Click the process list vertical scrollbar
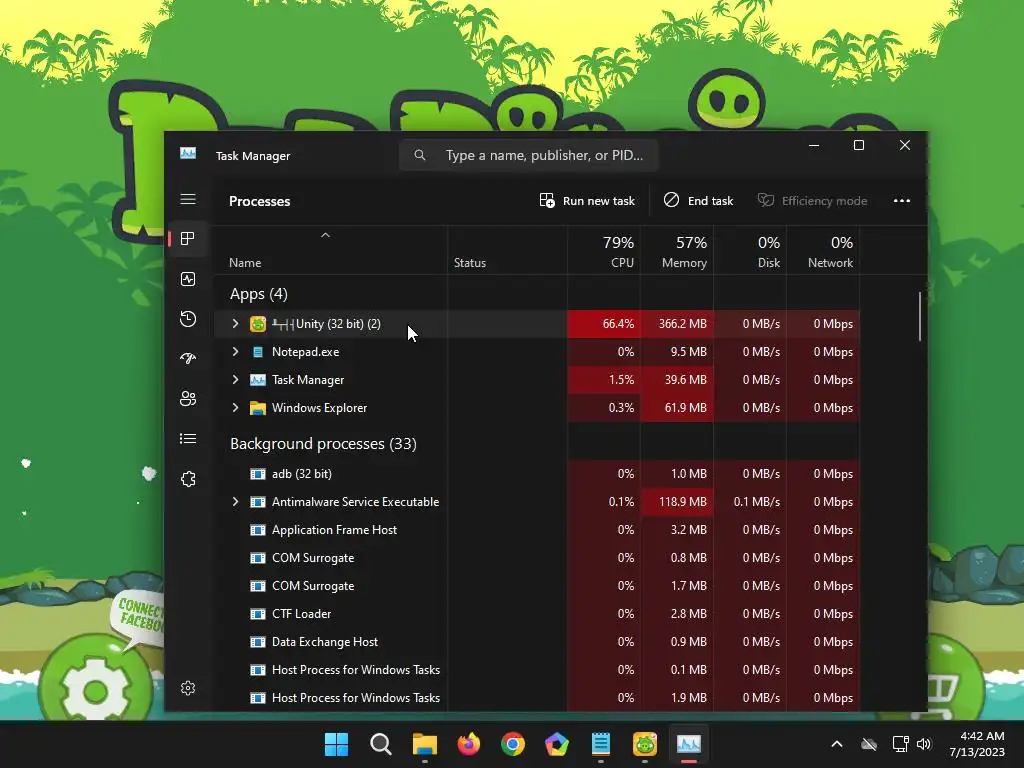The width and height of the screenshot is (1024, 768). click(x=920, y=316)
